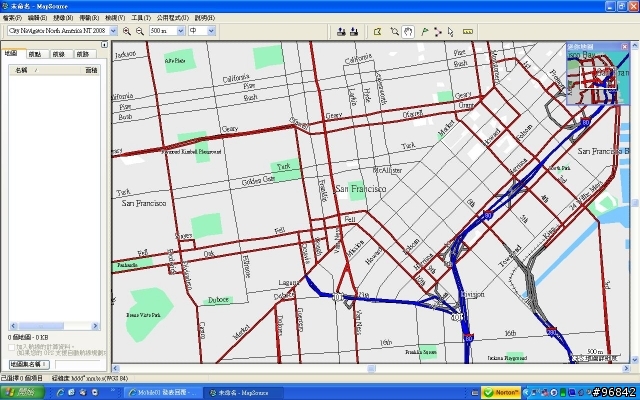Select the hand pan tool
Image resolution: width=640 pixels, height=400 pixels.
tap(408, 31)
